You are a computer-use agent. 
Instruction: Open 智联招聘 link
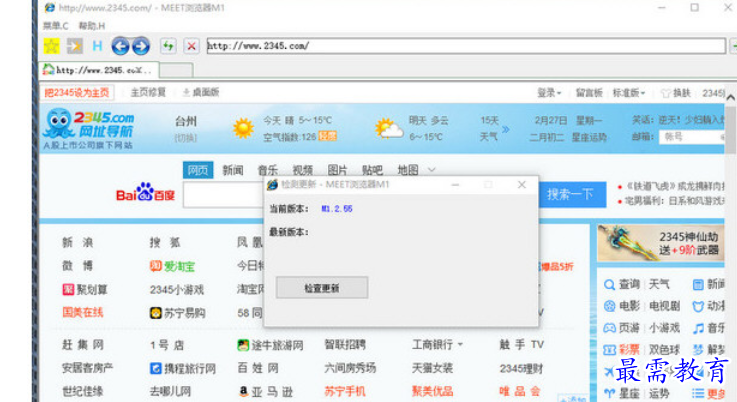(x=345, y=345)
